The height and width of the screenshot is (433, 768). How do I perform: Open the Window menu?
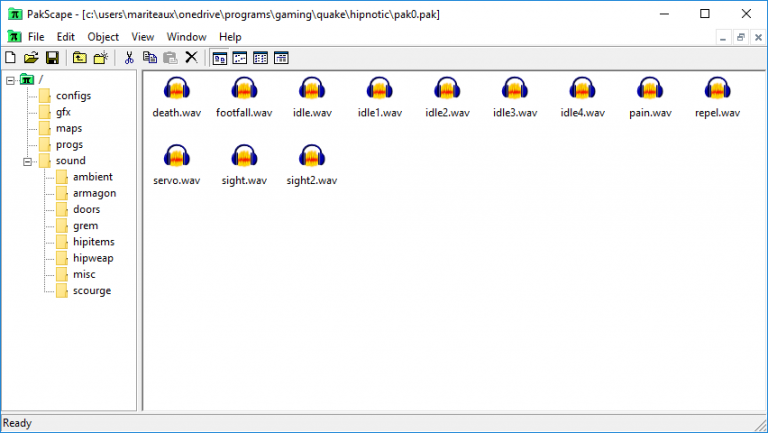[x=187, y=37]
